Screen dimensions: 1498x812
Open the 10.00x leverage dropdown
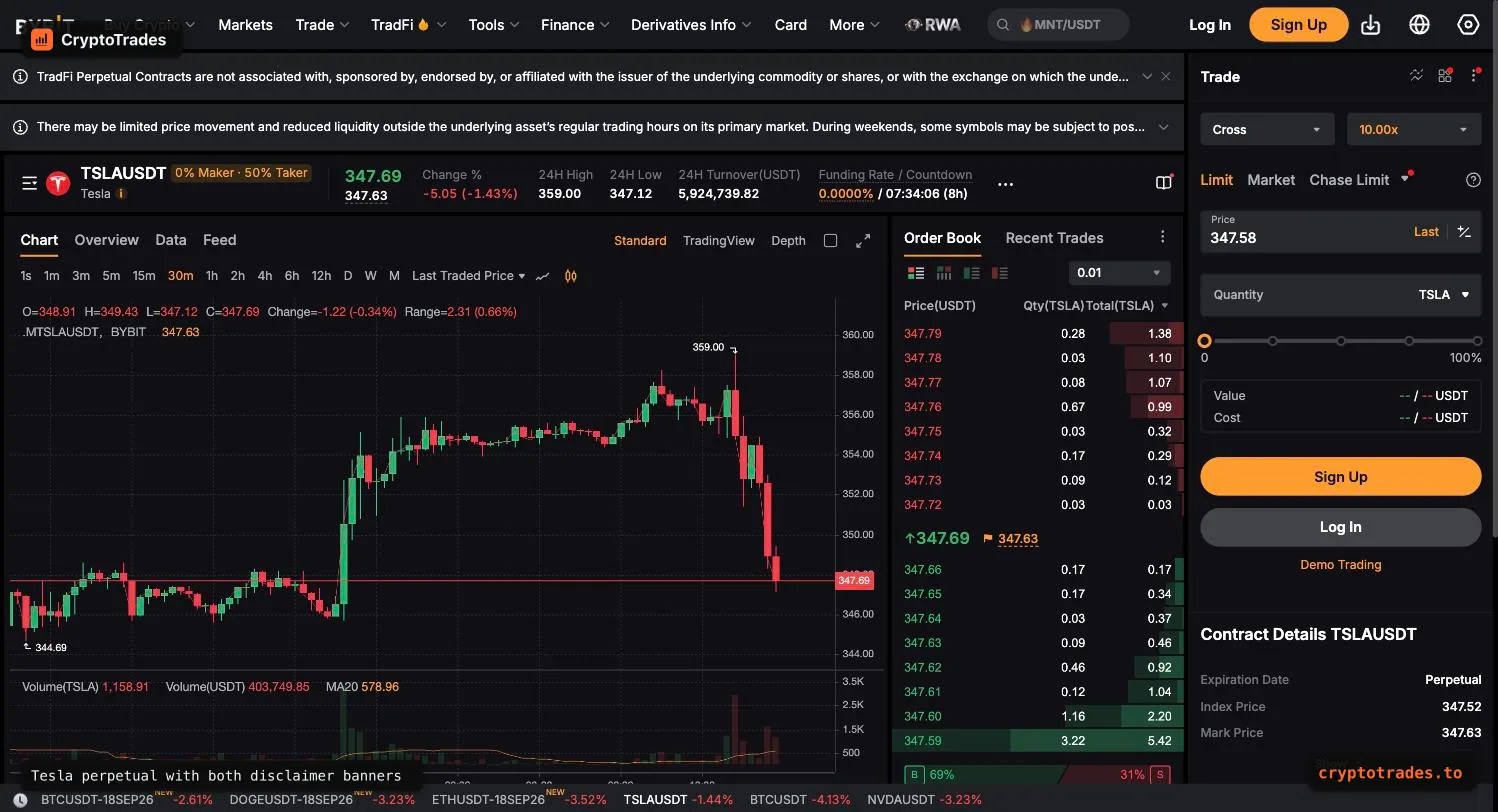[1414, 129]
